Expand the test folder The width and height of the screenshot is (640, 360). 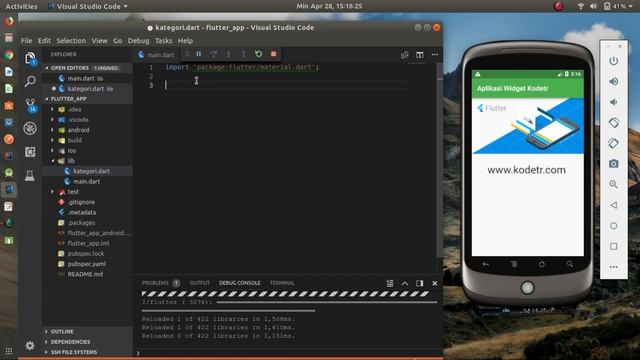(88, 192)
